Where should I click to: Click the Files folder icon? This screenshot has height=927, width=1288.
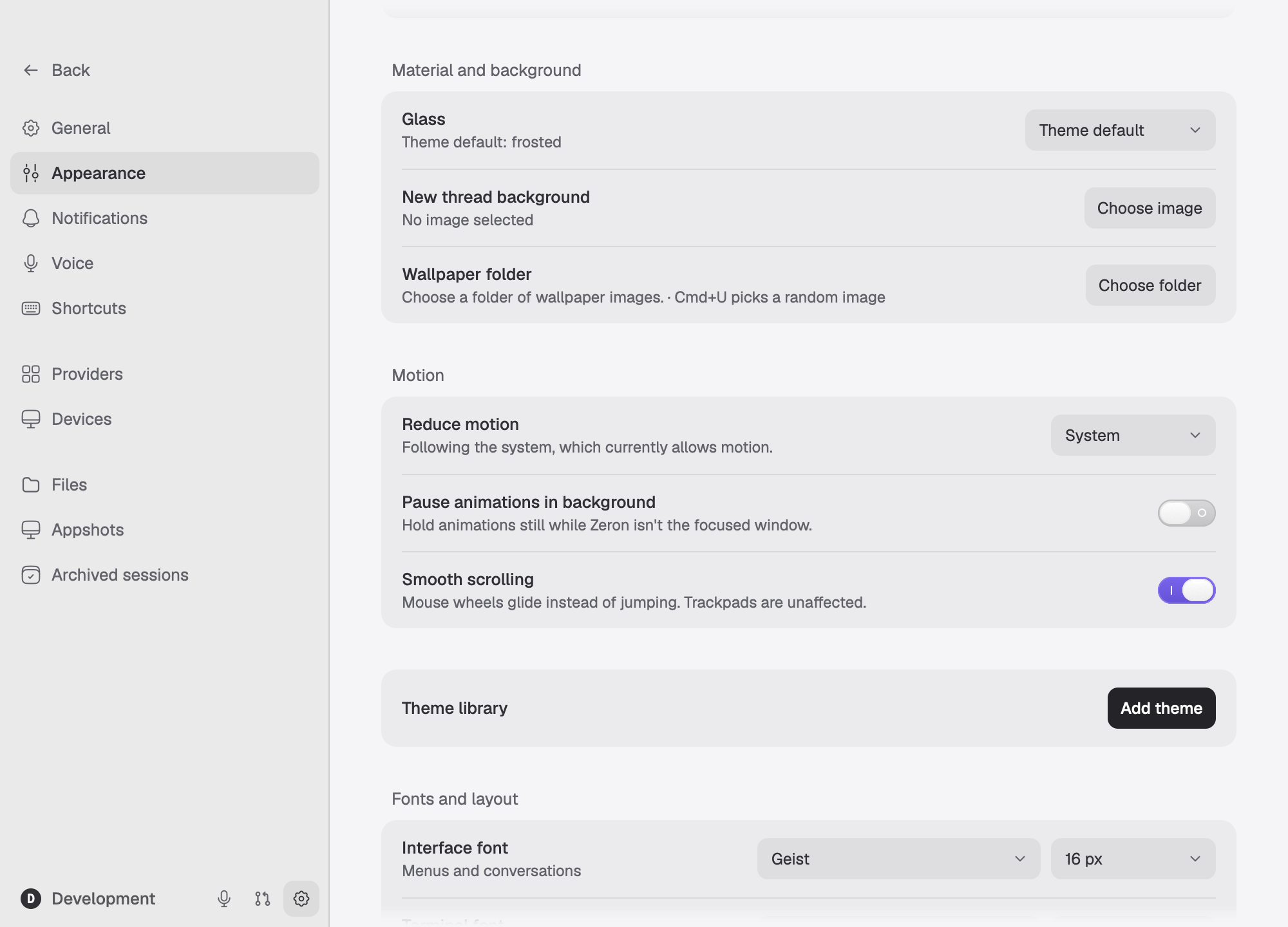[31, 485]
